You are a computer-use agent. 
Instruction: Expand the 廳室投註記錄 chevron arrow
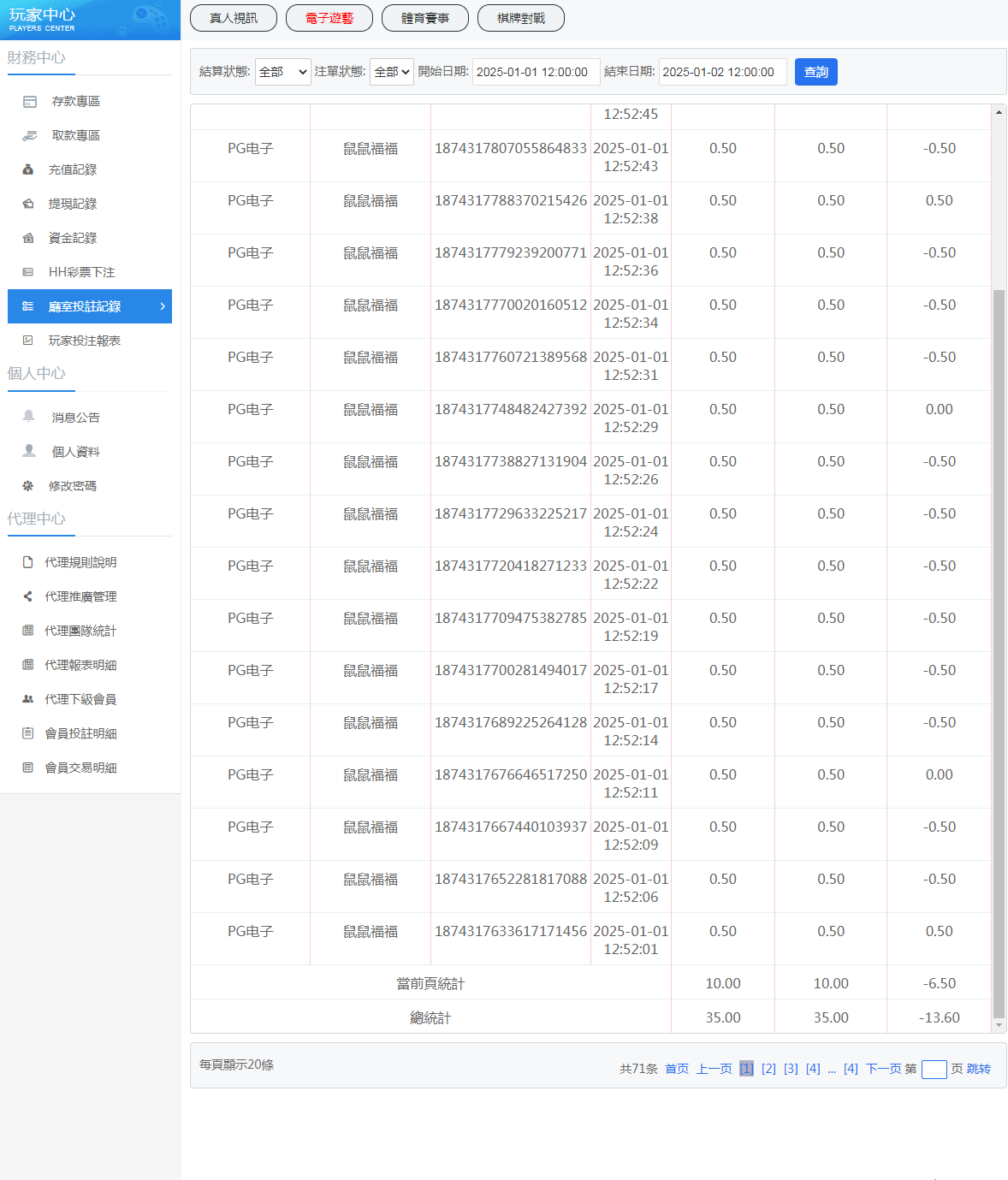point(163,306)
